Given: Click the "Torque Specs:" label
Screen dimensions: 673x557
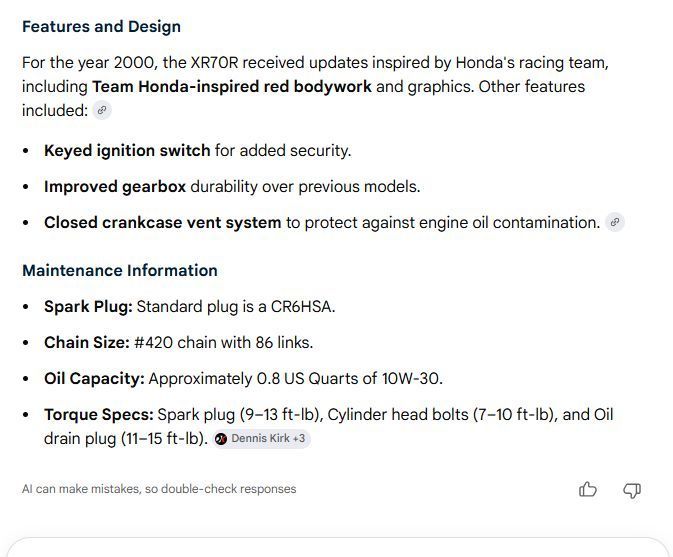Looking at the screenshot, I should pos(99,415).
